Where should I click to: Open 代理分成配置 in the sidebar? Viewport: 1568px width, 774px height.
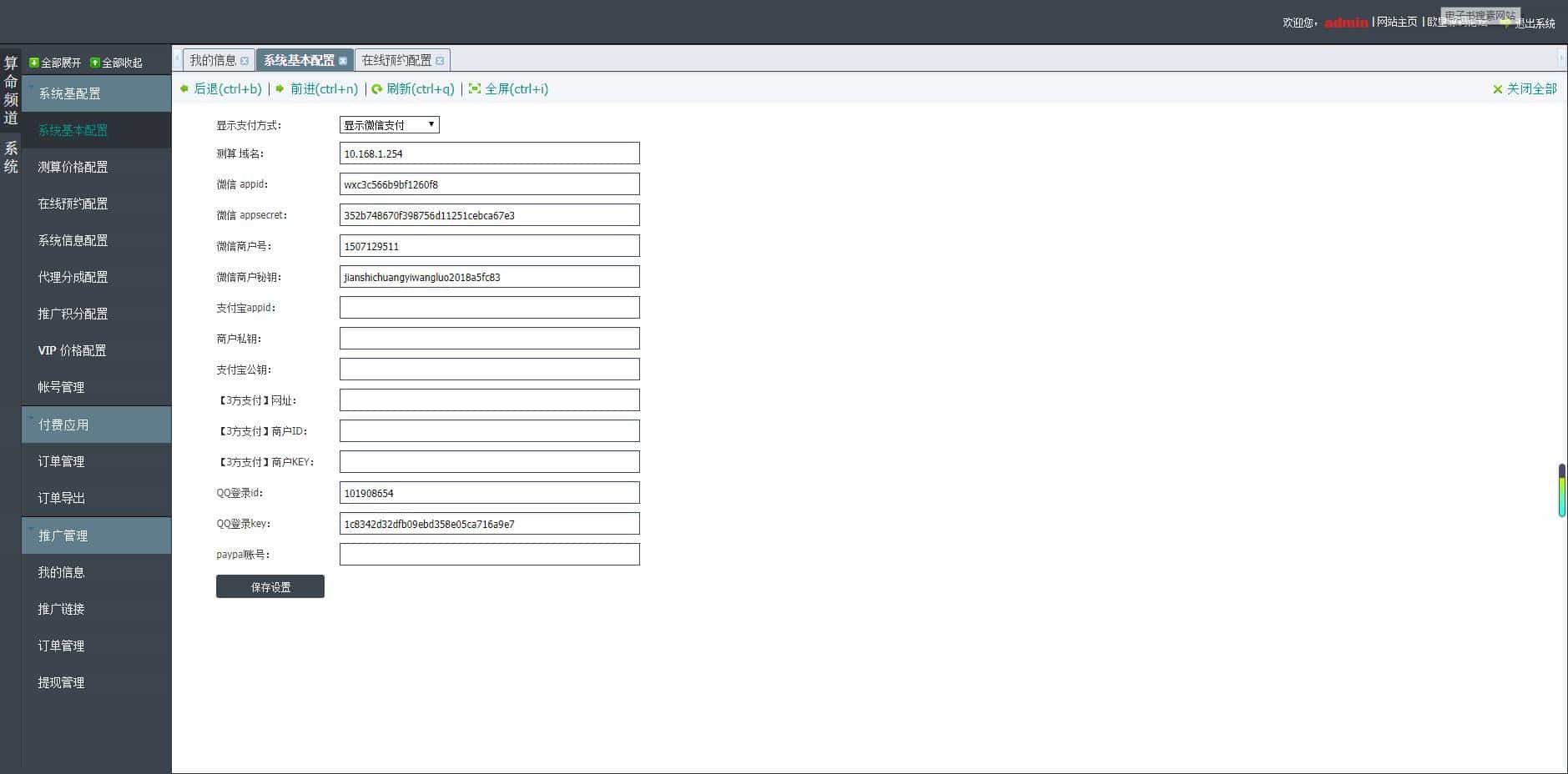(97, 277)
